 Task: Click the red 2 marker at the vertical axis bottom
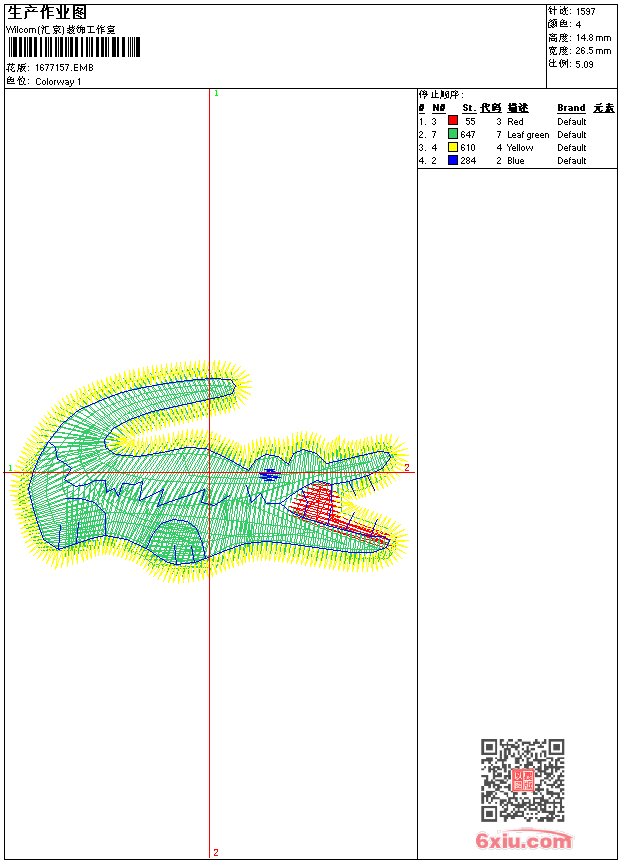pyautogui.click(x=216, y=852)
